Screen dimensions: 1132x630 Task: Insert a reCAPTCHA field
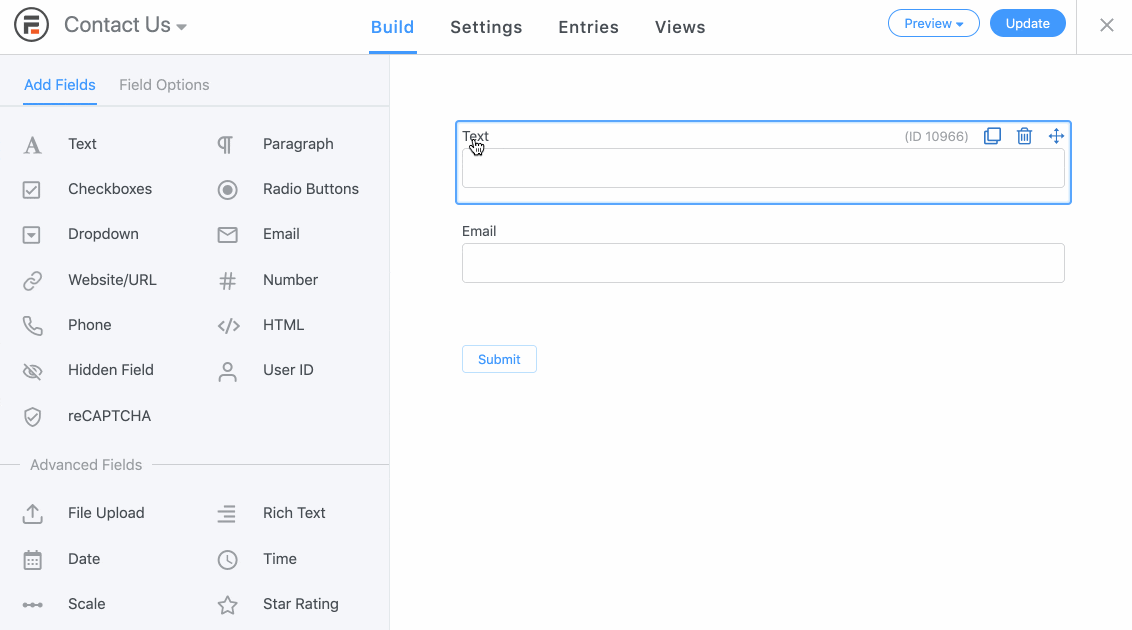click(87, 416)
